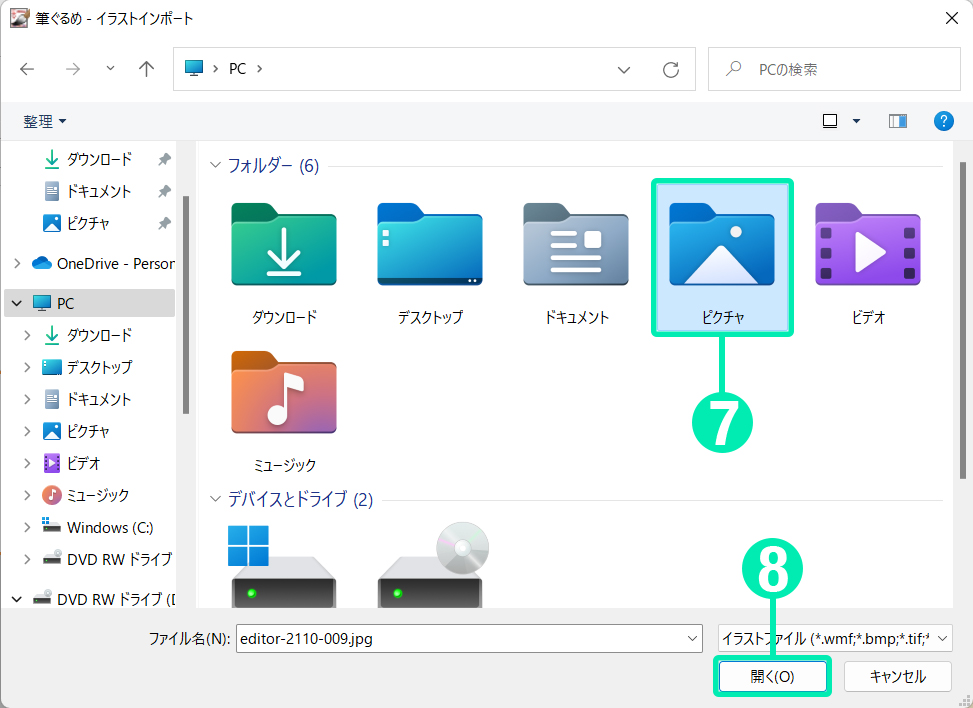The image size is (973, 708).
Task: Click the 開く(O) button
Action: click(772, 676)
